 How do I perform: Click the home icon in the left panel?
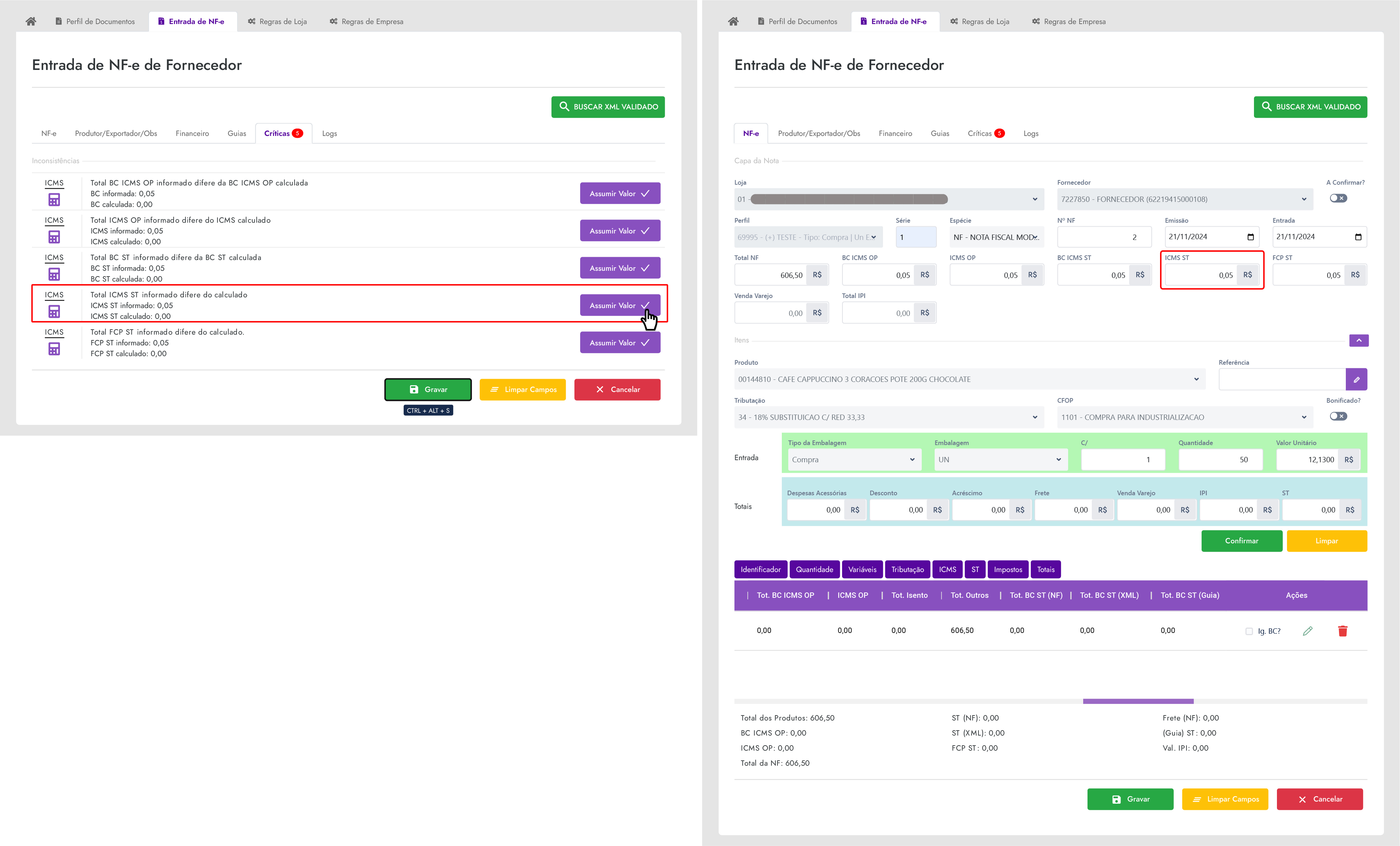pos(31,22)
